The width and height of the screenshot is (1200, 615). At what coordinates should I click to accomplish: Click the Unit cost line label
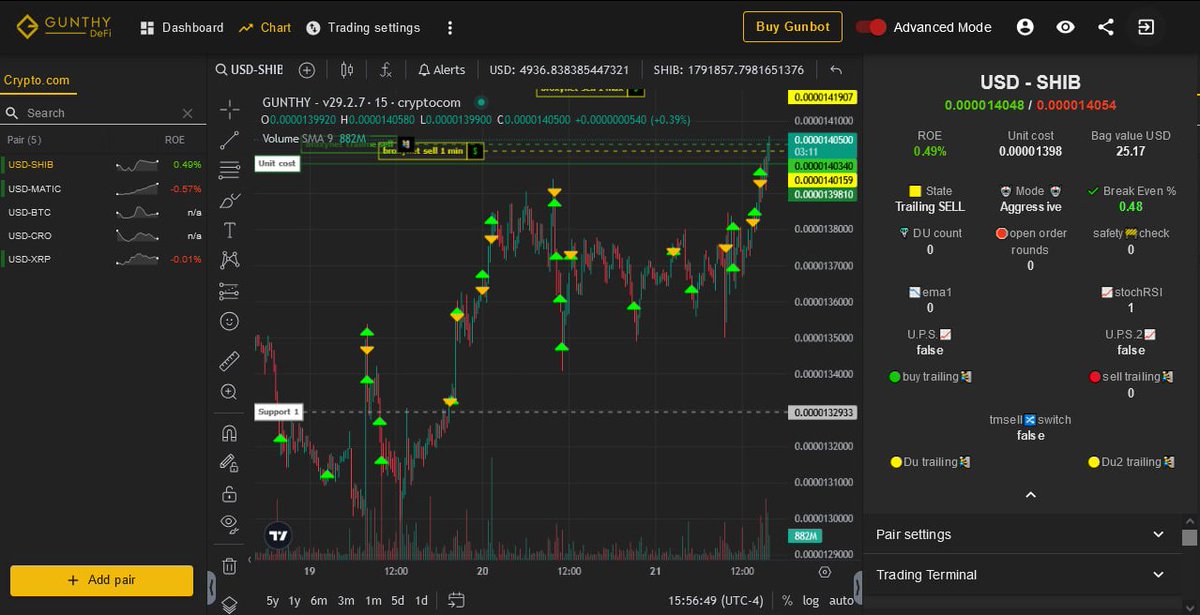pos(277,163)
